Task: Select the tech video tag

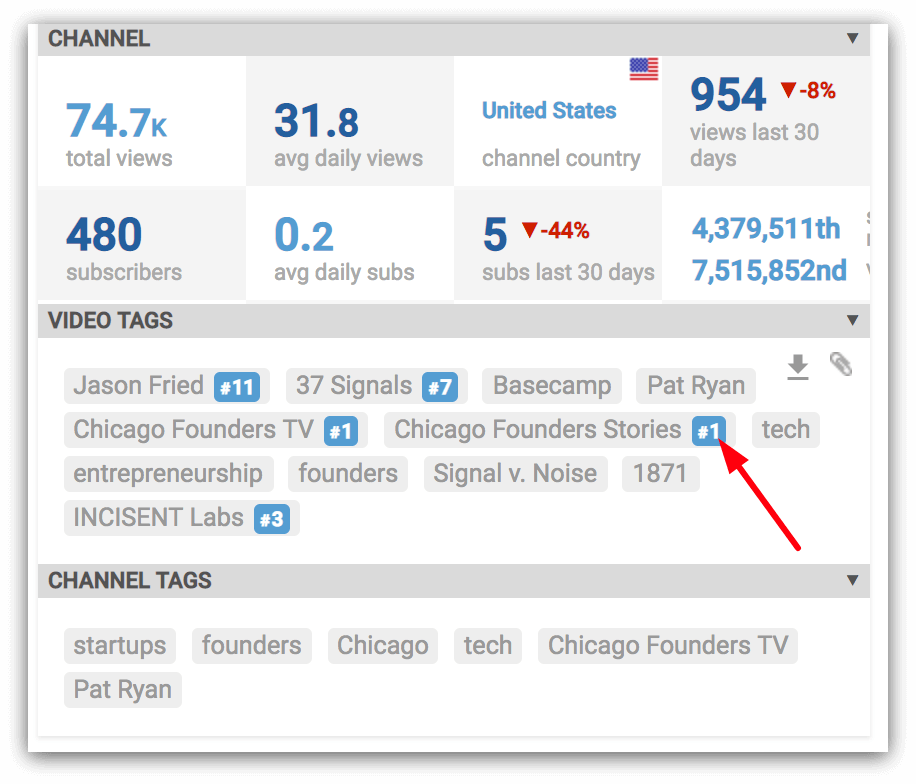Action: coord(786,430)
